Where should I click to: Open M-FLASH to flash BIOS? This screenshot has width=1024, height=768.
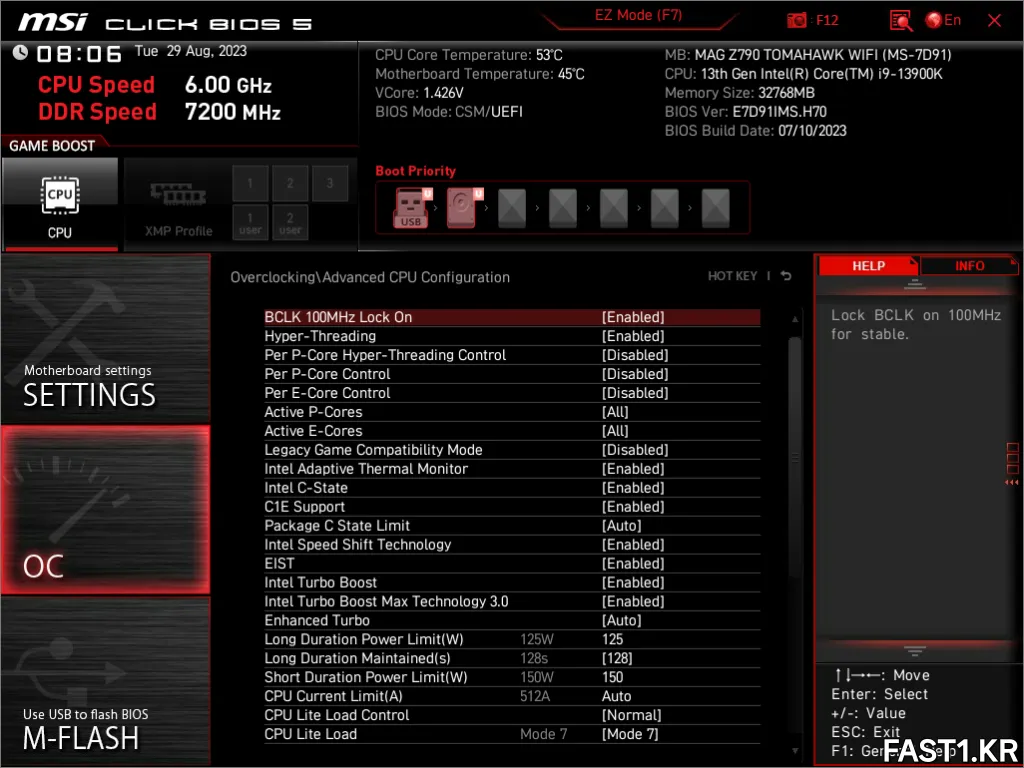click(x=105, y=680)
